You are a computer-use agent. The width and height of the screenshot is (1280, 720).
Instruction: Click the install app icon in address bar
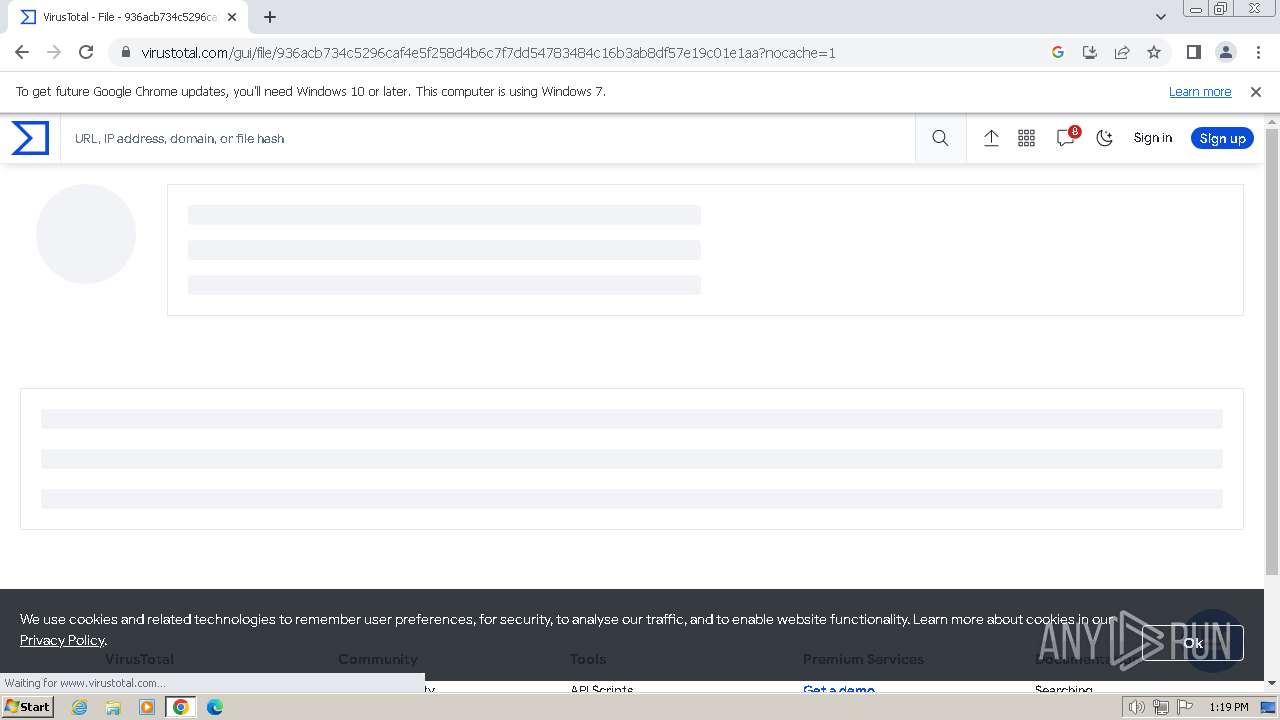(1090, 52)
